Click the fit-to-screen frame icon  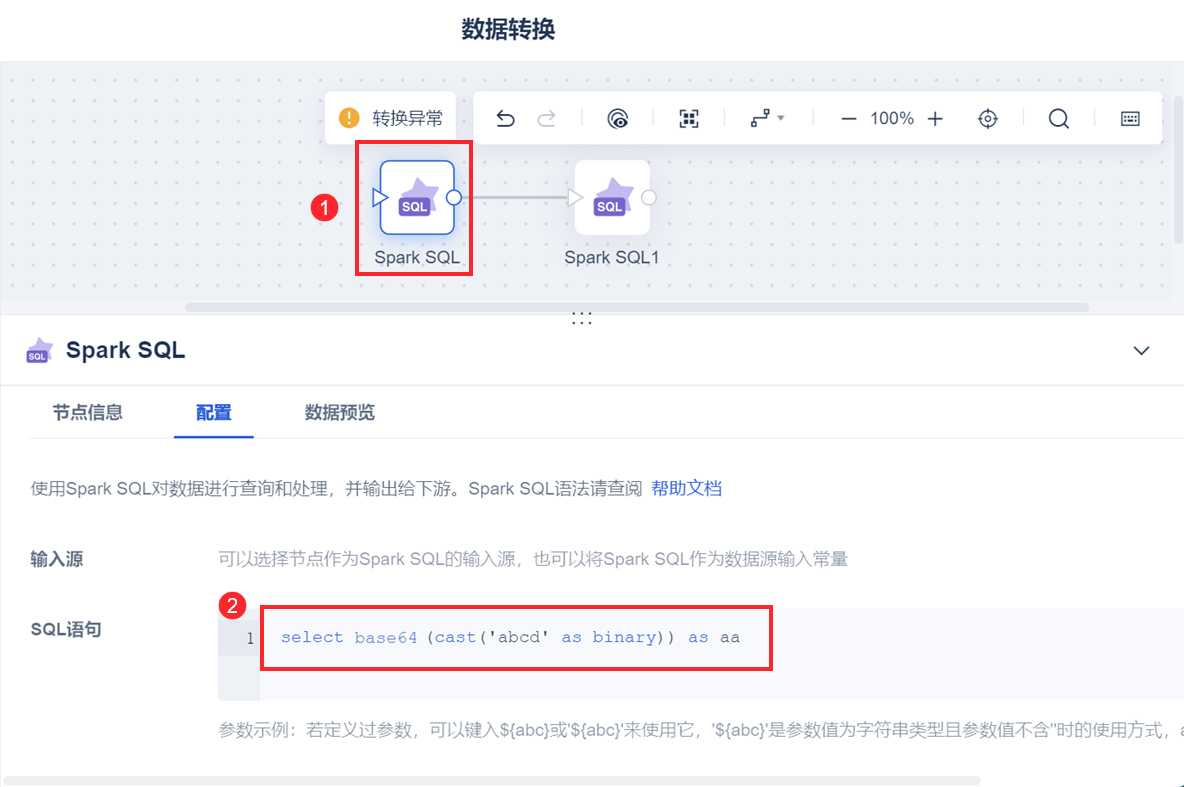coord(689,119)
